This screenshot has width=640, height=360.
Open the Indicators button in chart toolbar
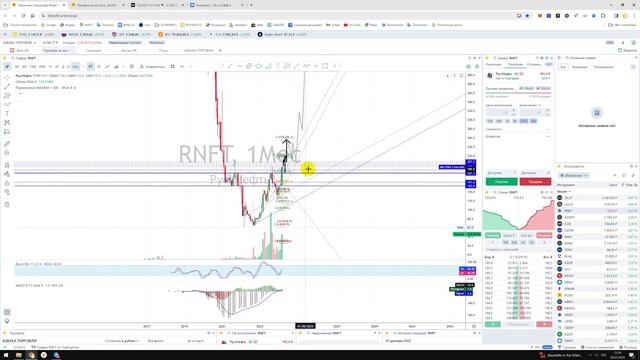(x=152, y=67)
